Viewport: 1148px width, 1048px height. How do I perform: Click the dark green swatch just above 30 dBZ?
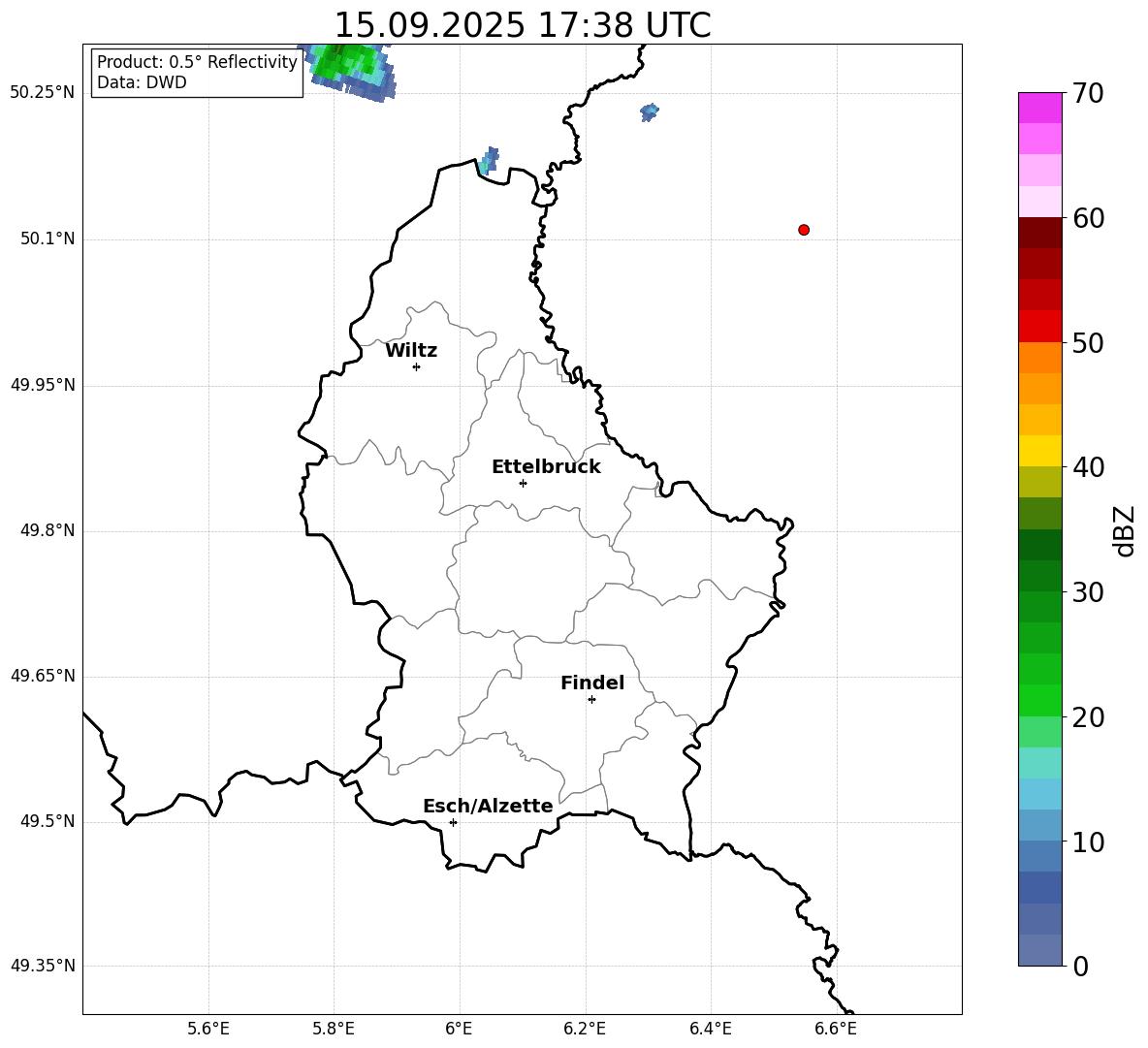coord(1039,576)
